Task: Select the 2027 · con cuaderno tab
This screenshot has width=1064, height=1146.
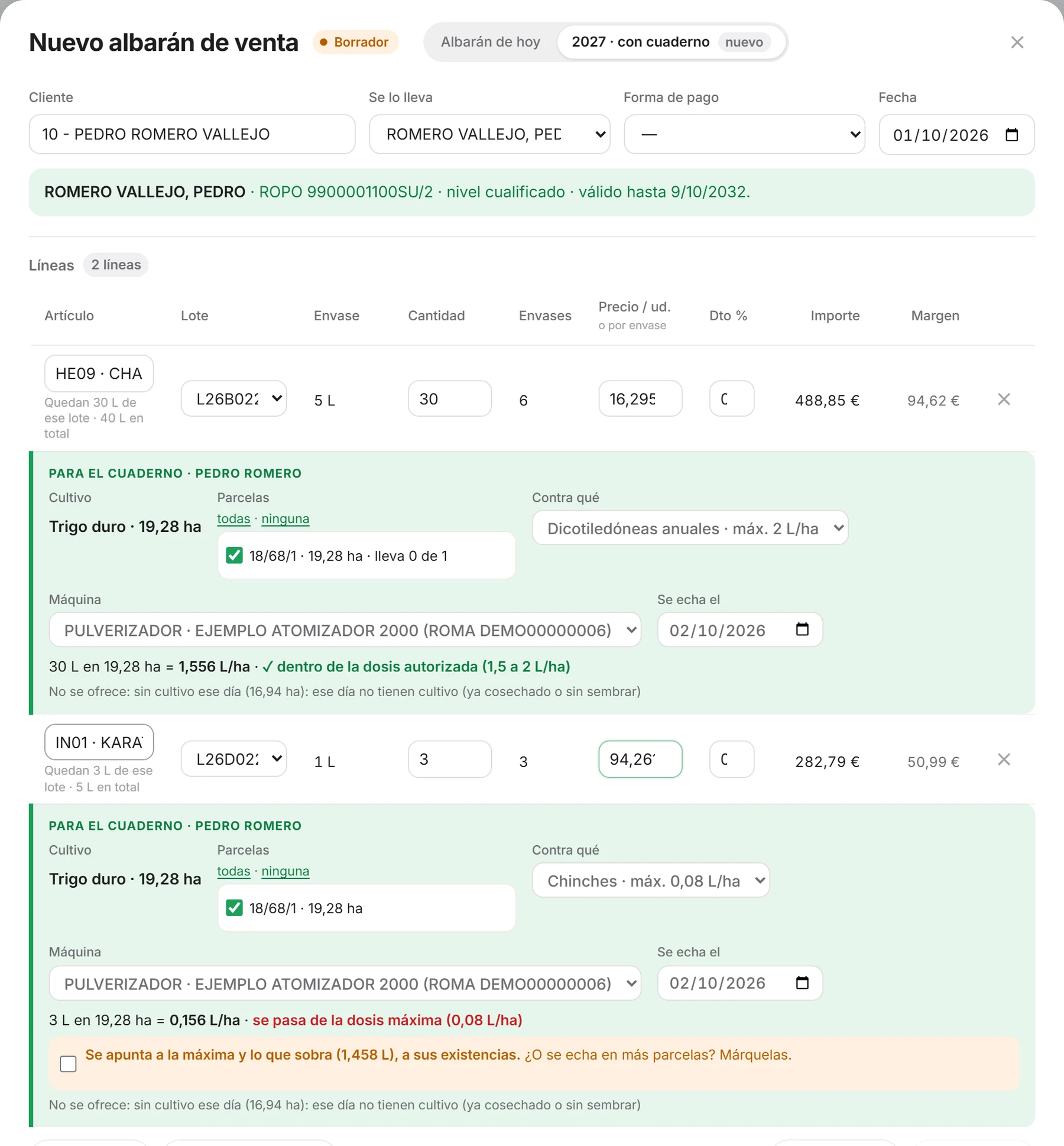Action: coord(671,42)
